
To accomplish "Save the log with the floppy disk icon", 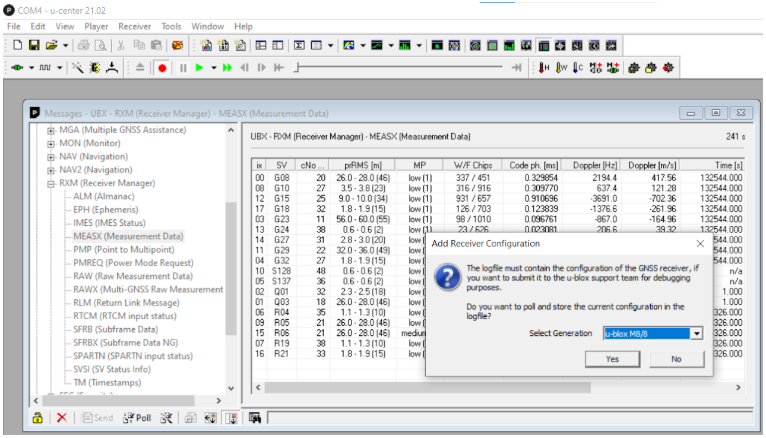I will (x=34, y=45).
